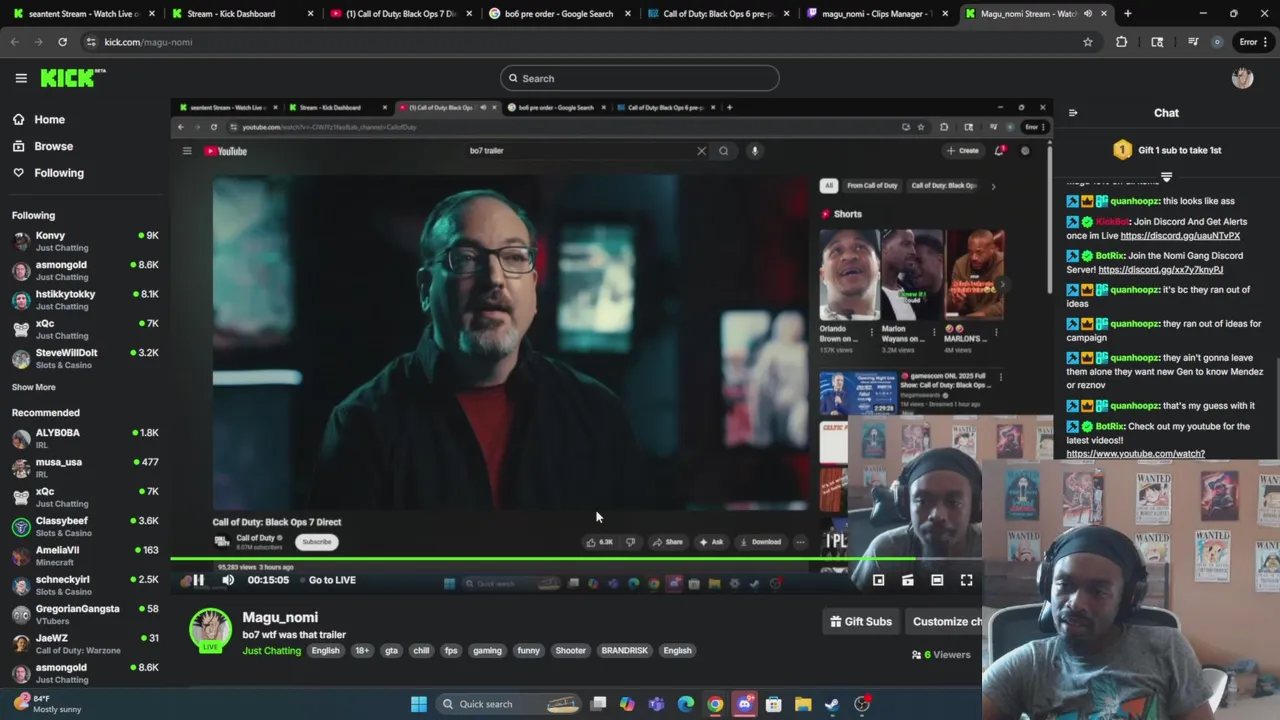This screenshot has height=720, width=1280.
Task: Open Browse in Kick sidebar
Action: tap(42, 146)
